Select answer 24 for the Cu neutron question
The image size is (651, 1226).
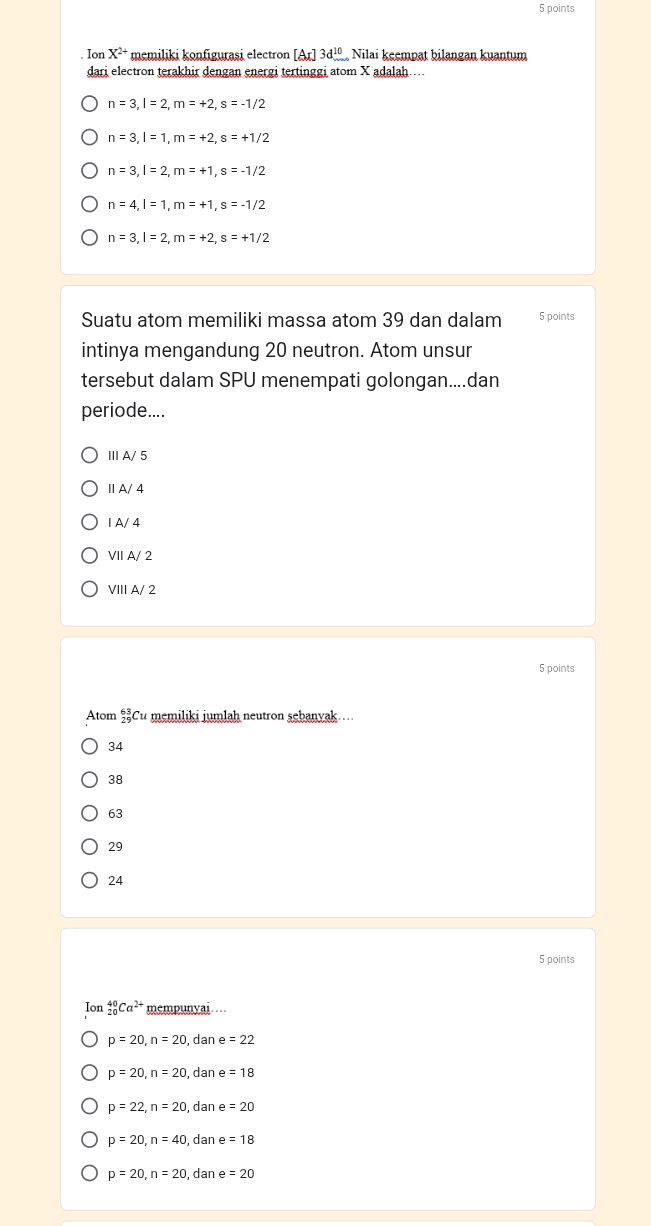[x=89, y=880]
